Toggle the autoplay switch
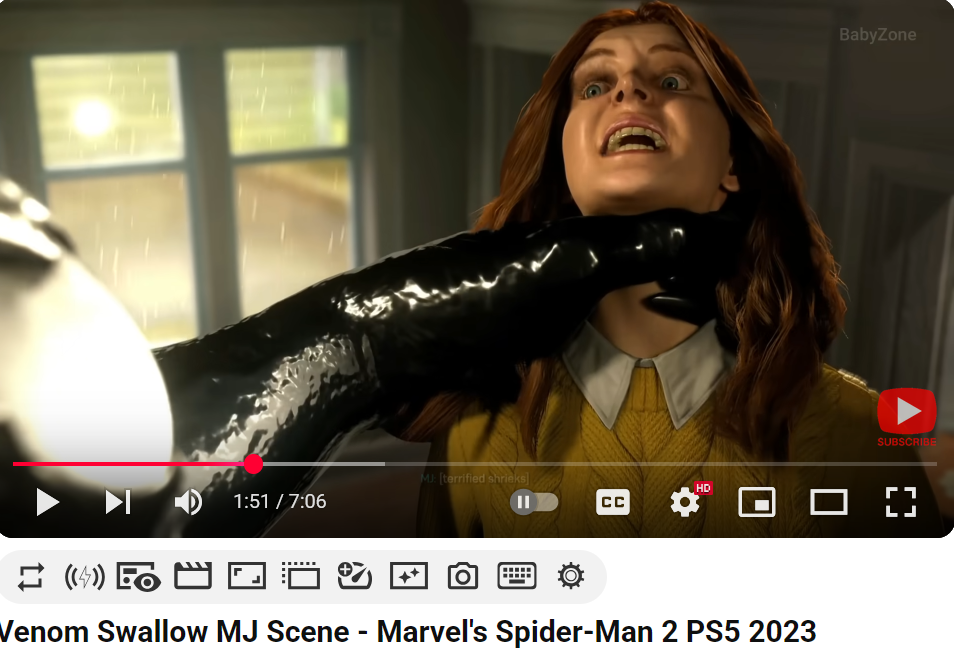Image resolution: width=954 pixels, height=657 pixels. click(x=534, y=502)
